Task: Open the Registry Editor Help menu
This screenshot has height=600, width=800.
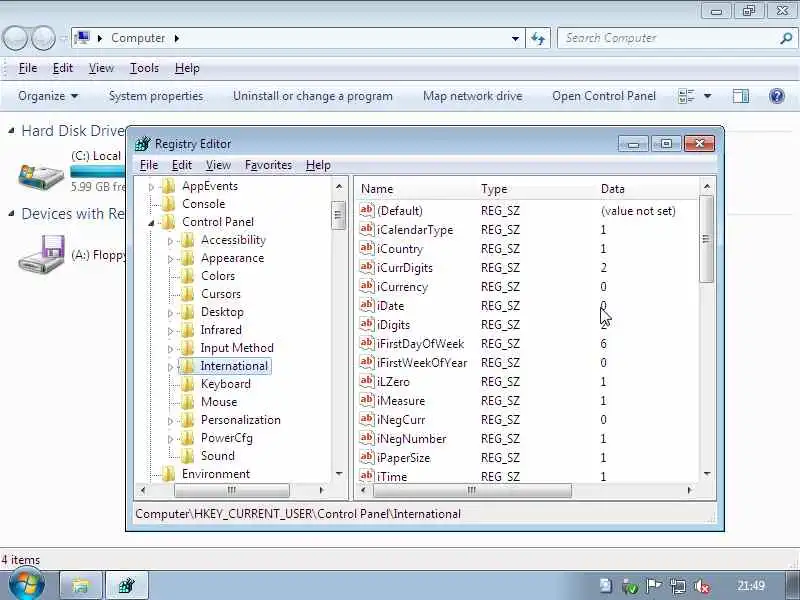Action: click(318, 165)
